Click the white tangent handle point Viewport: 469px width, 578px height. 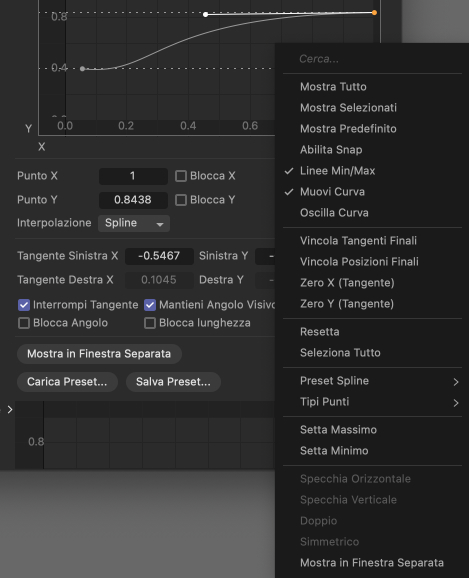(206, 14)
